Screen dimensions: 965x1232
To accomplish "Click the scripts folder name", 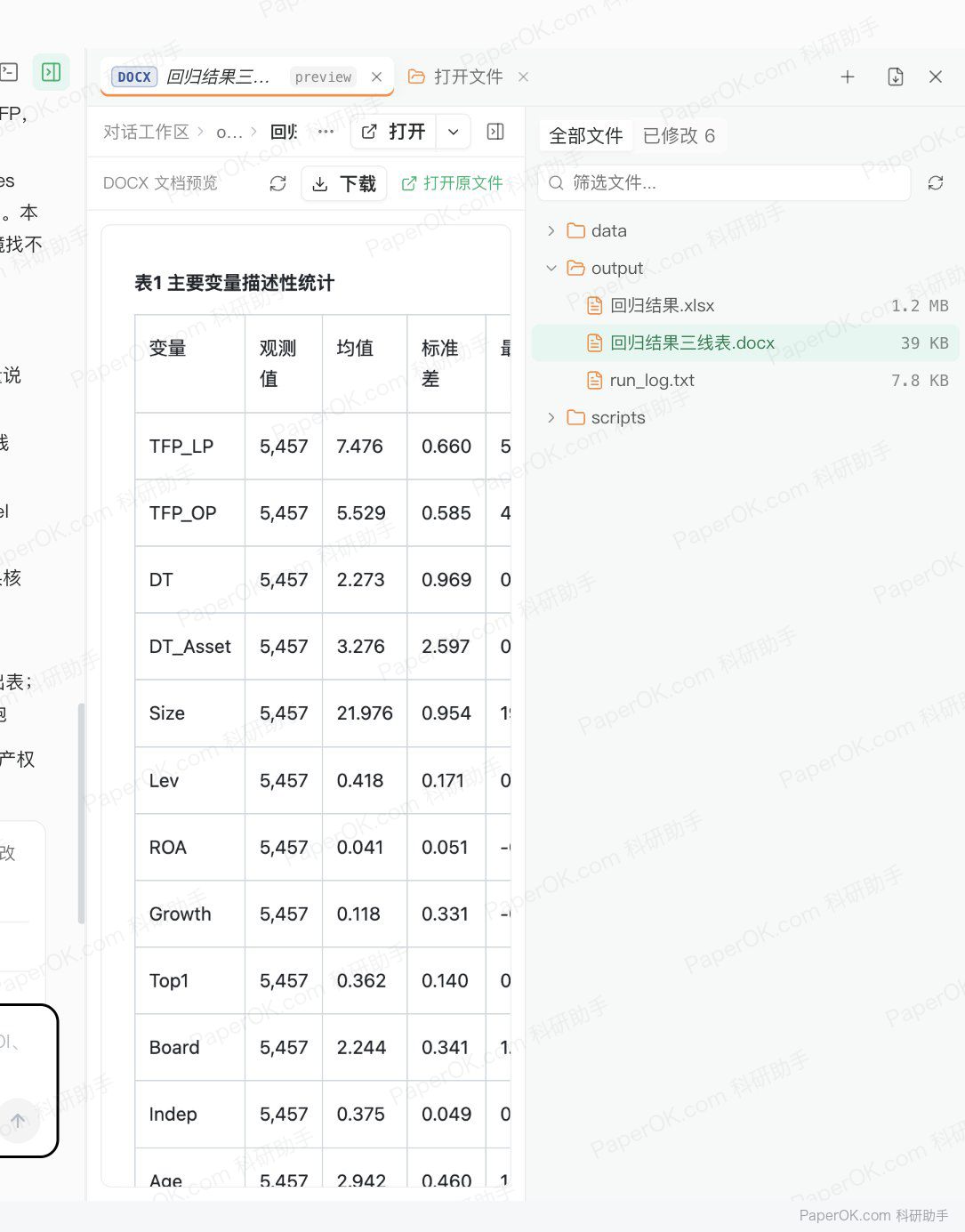I will [618, 417].
